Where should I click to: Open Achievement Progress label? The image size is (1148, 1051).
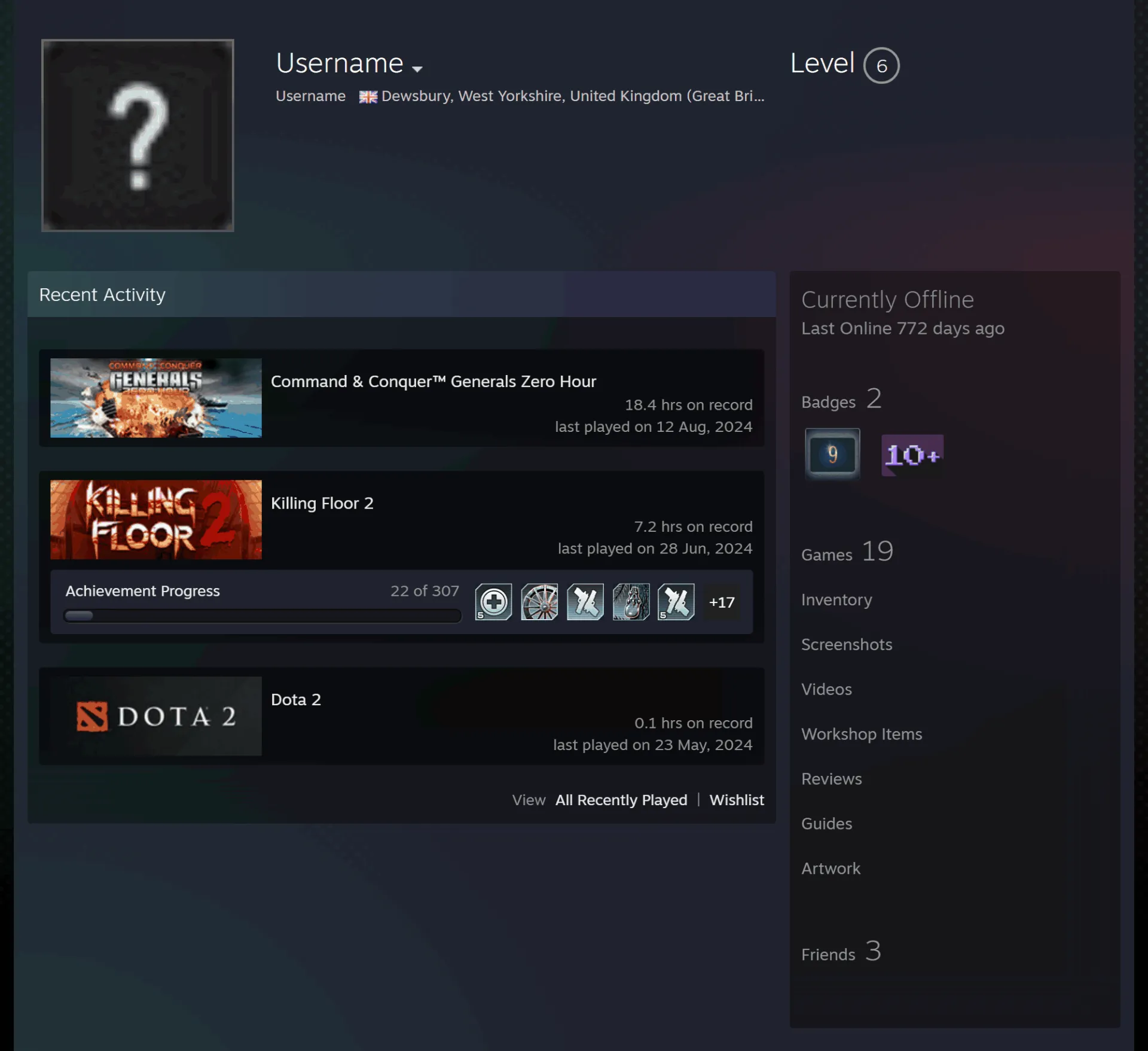[143, 591]
